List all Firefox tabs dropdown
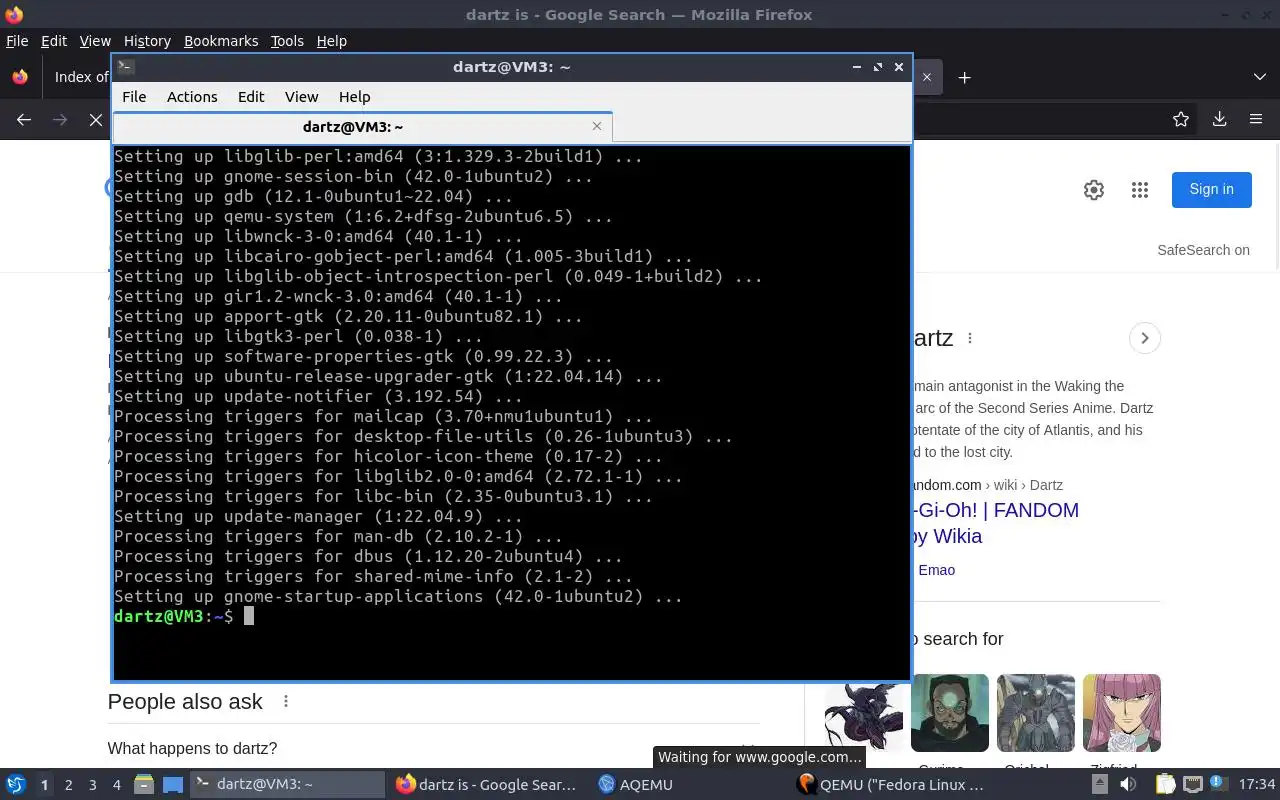The height and width of the screenshot is (800, 1280). coord(1260,77)
